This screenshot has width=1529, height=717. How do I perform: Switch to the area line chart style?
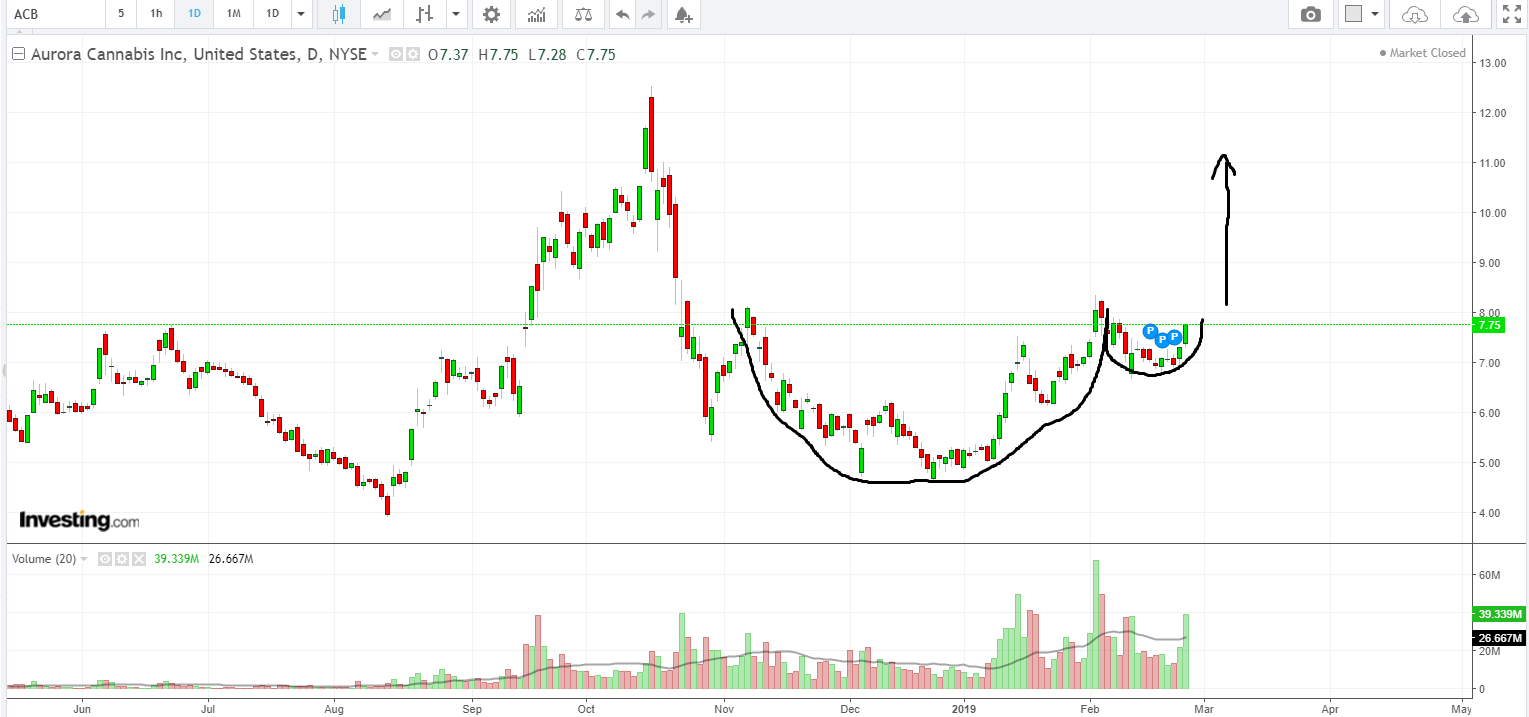tap(382, 14)
